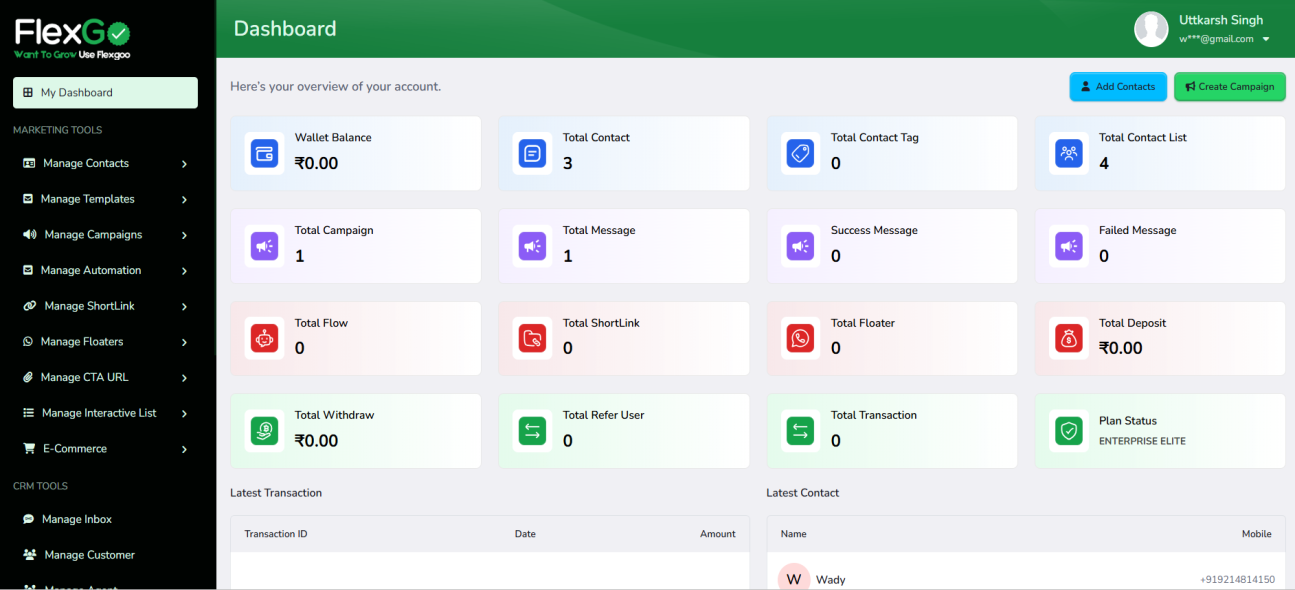Click the Plan Status shield icon
Image resolution: width=1295 pixels, height=590 pixels.
(x=1069, y=431)
